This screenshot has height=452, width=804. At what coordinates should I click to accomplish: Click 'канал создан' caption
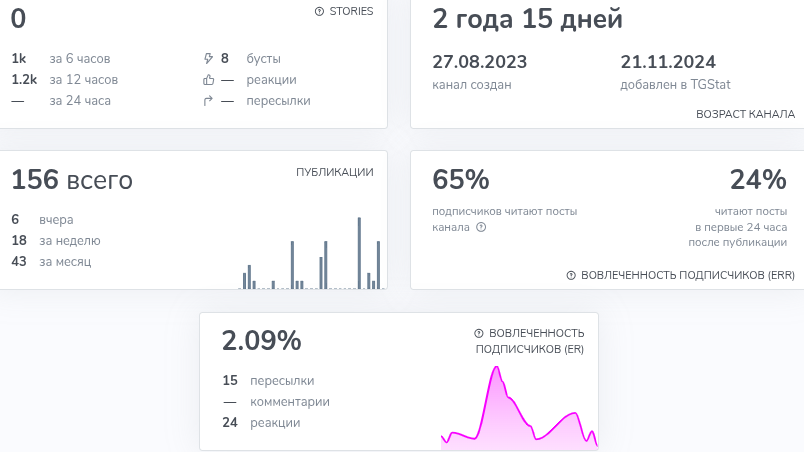tap(472, 85)
